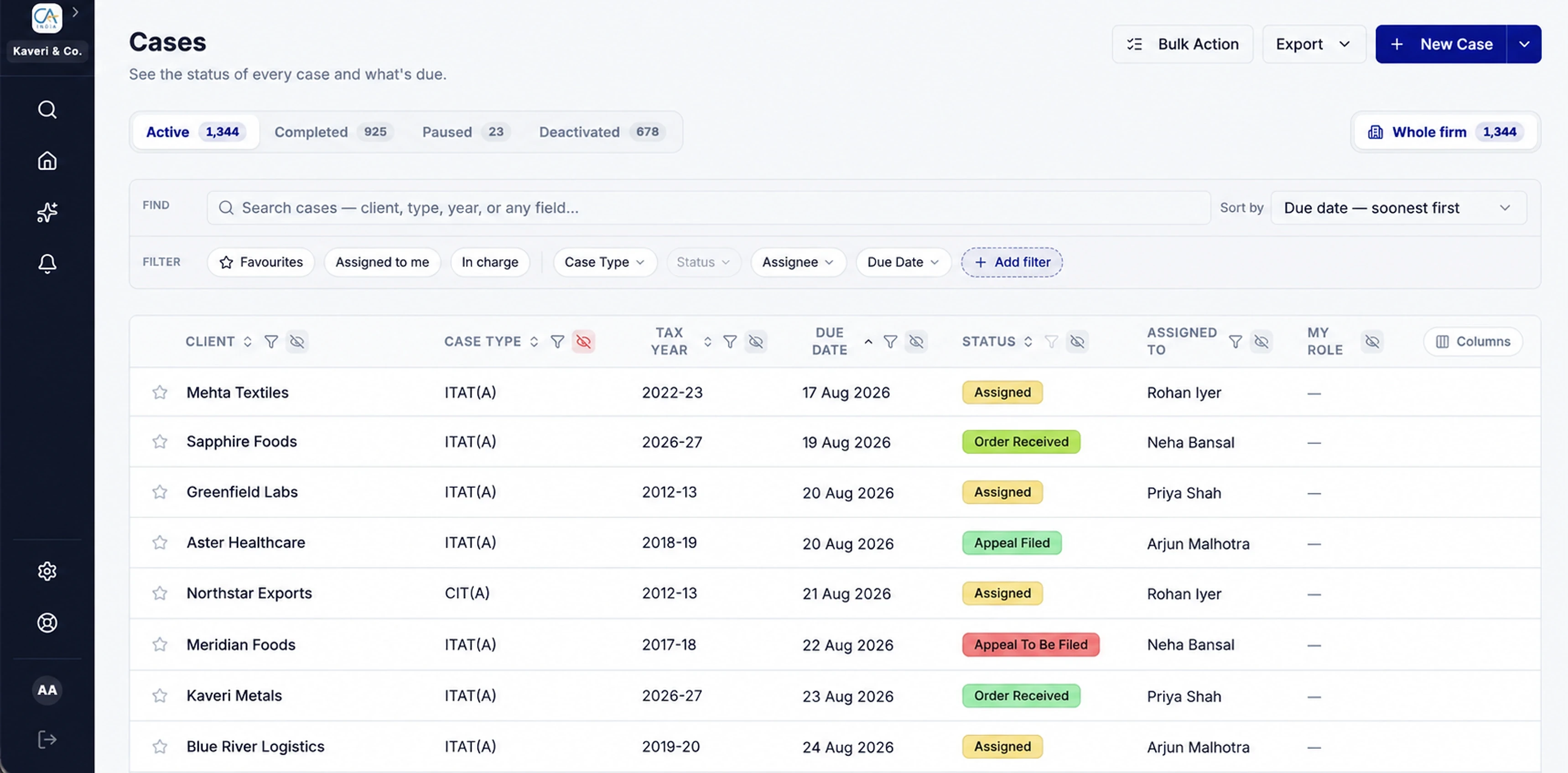Open the Assignee filter dropdown
The height and width of the screenshot is (773, 1568).
798,262
